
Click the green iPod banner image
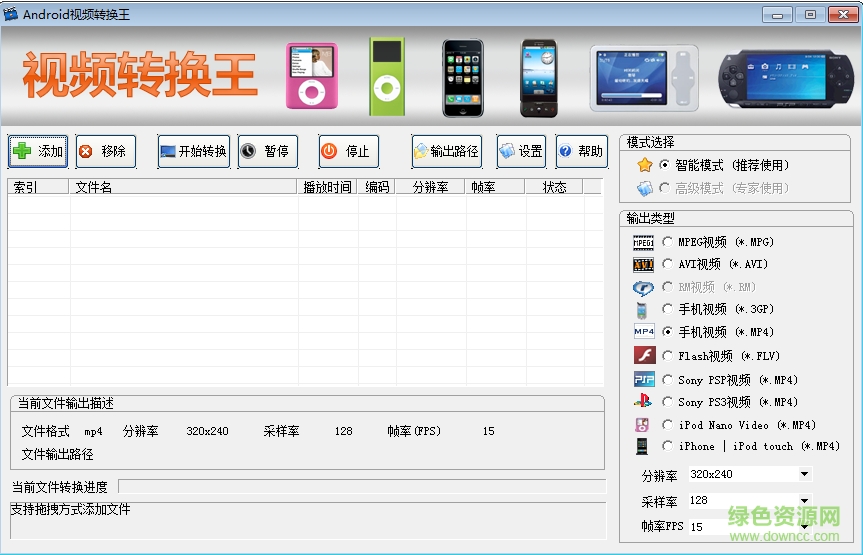(387, 77)
